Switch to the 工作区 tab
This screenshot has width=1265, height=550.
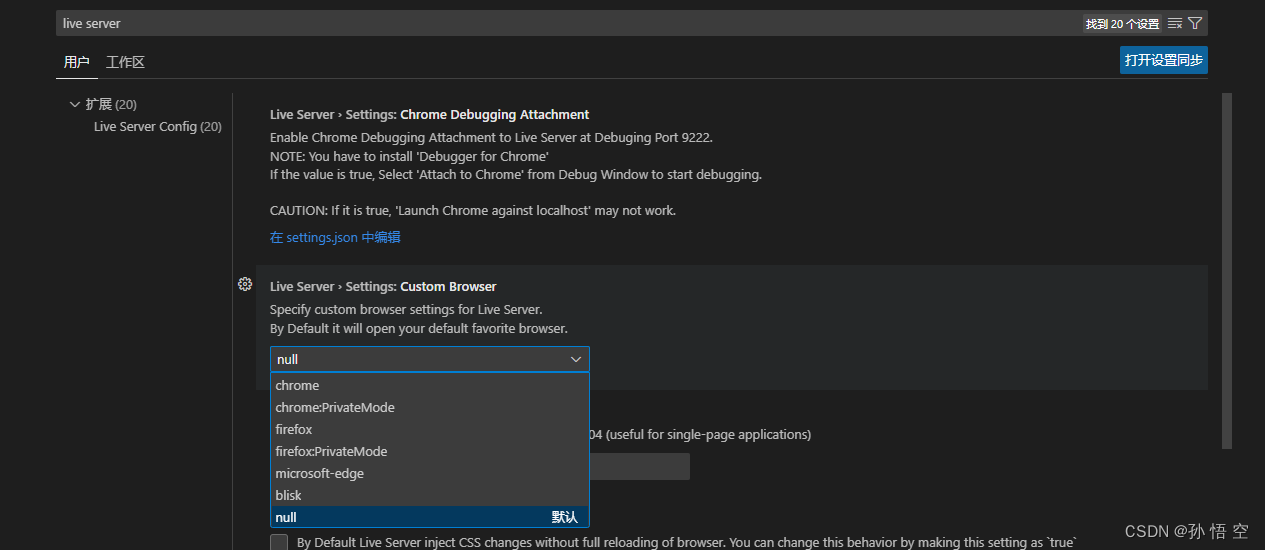125,62
